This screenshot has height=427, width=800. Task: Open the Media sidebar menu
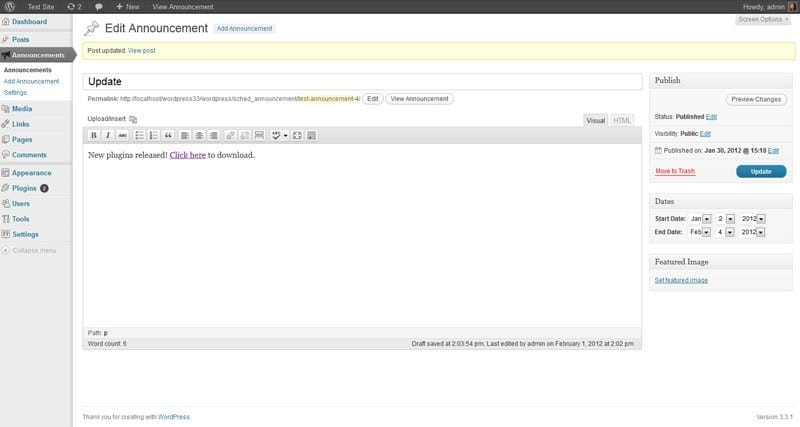(22, 109)
